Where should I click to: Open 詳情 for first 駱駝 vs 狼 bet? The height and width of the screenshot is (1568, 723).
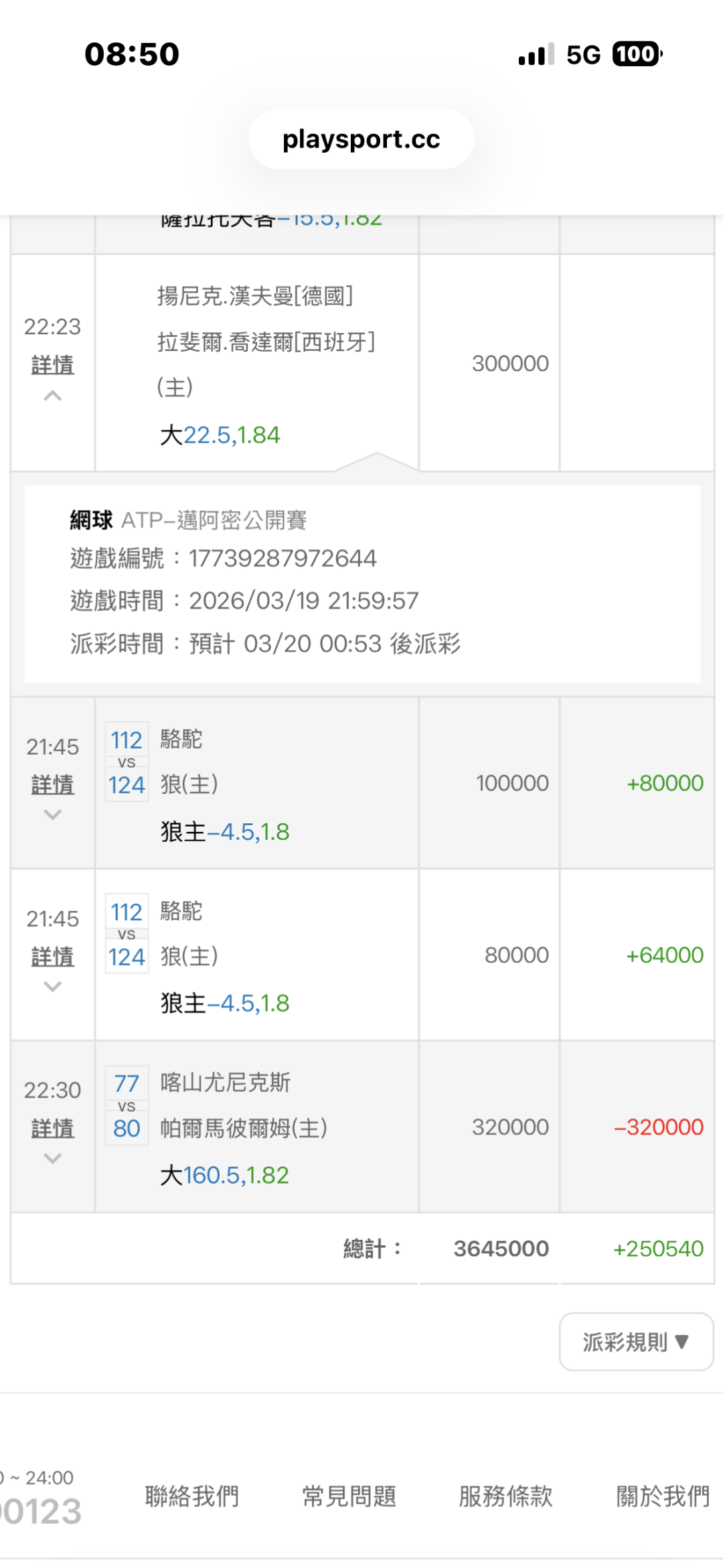53,784
